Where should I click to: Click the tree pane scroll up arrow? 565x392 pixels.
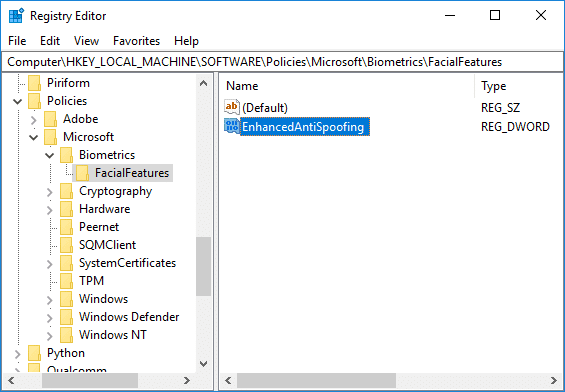[204, 83]
